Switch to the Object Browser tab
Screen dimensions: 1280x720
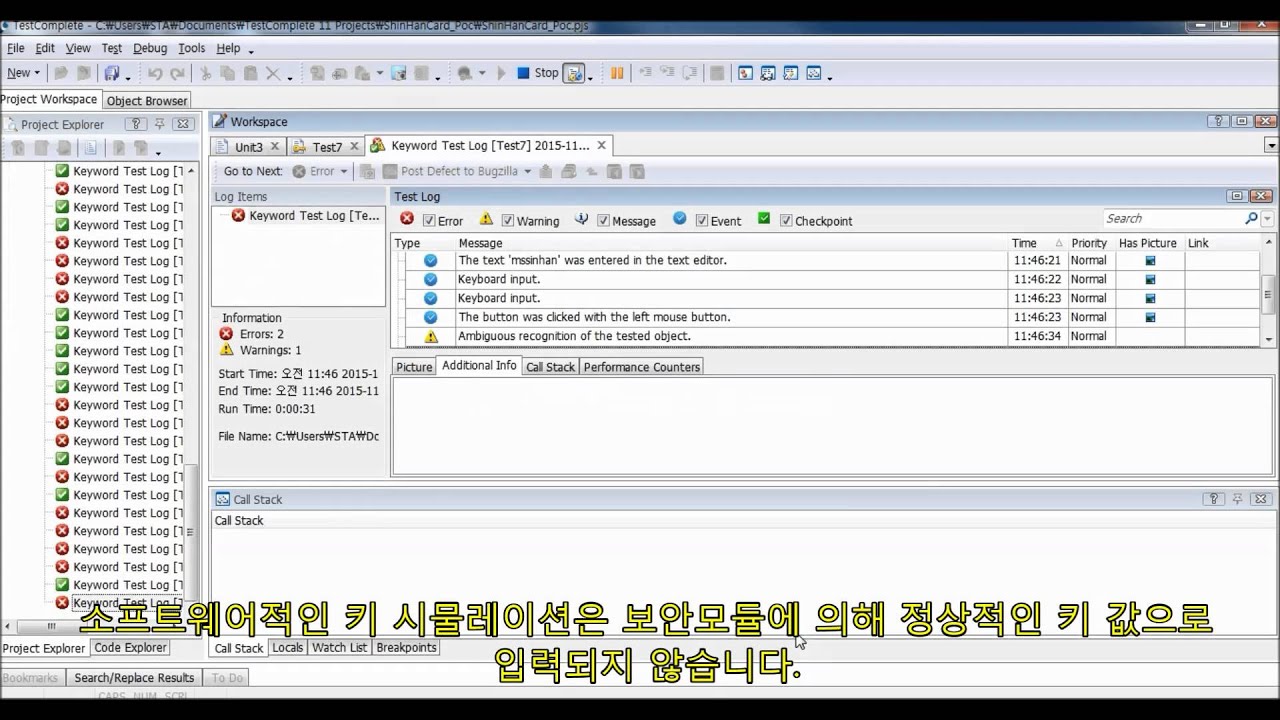click(147, 100)
